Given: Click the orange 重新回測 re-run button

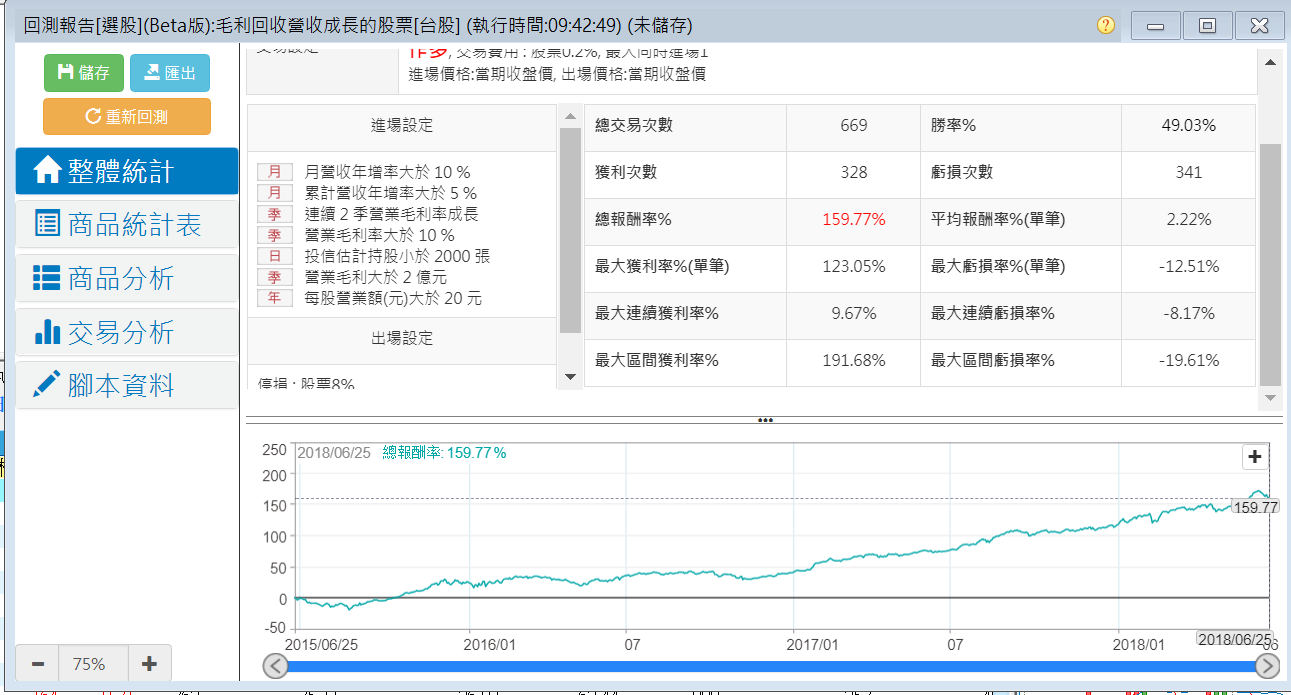Looking at the screenshot, I should 127,116.
